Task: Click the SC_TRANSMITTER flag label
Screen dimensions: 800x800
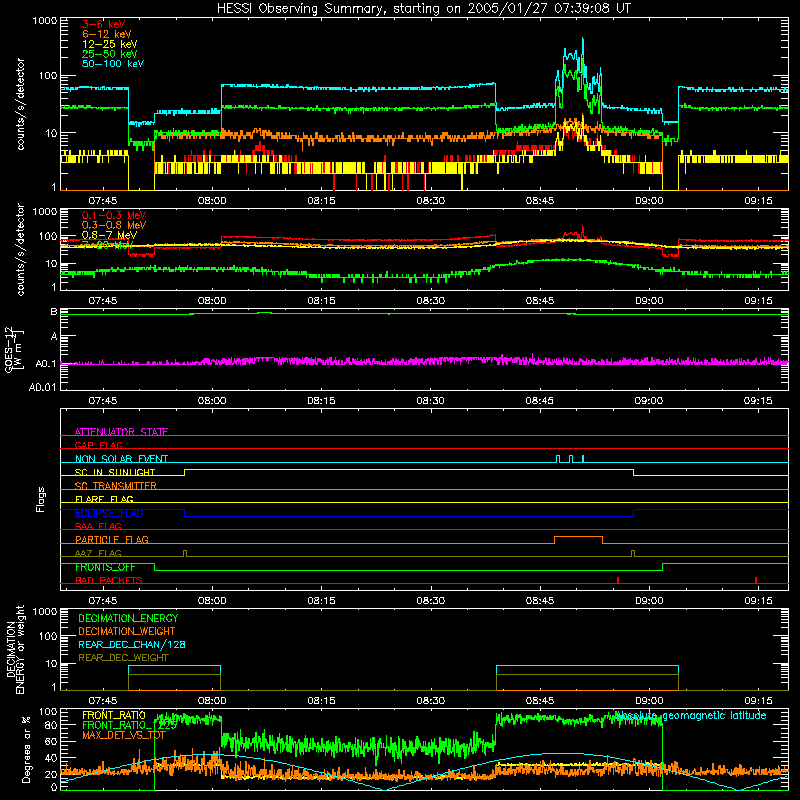Action: pos(116,485)
